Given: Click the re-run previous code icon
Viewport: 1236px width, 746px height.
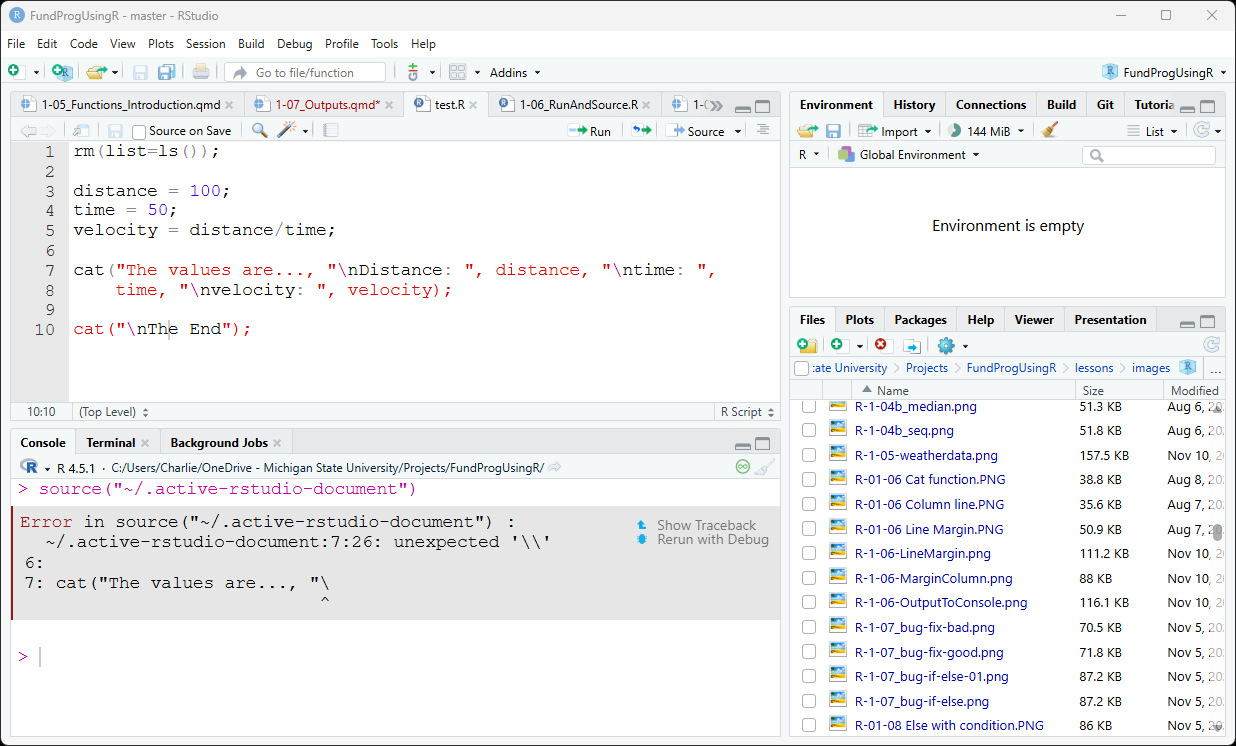Looking at the screenshot, I should point(641,131).
